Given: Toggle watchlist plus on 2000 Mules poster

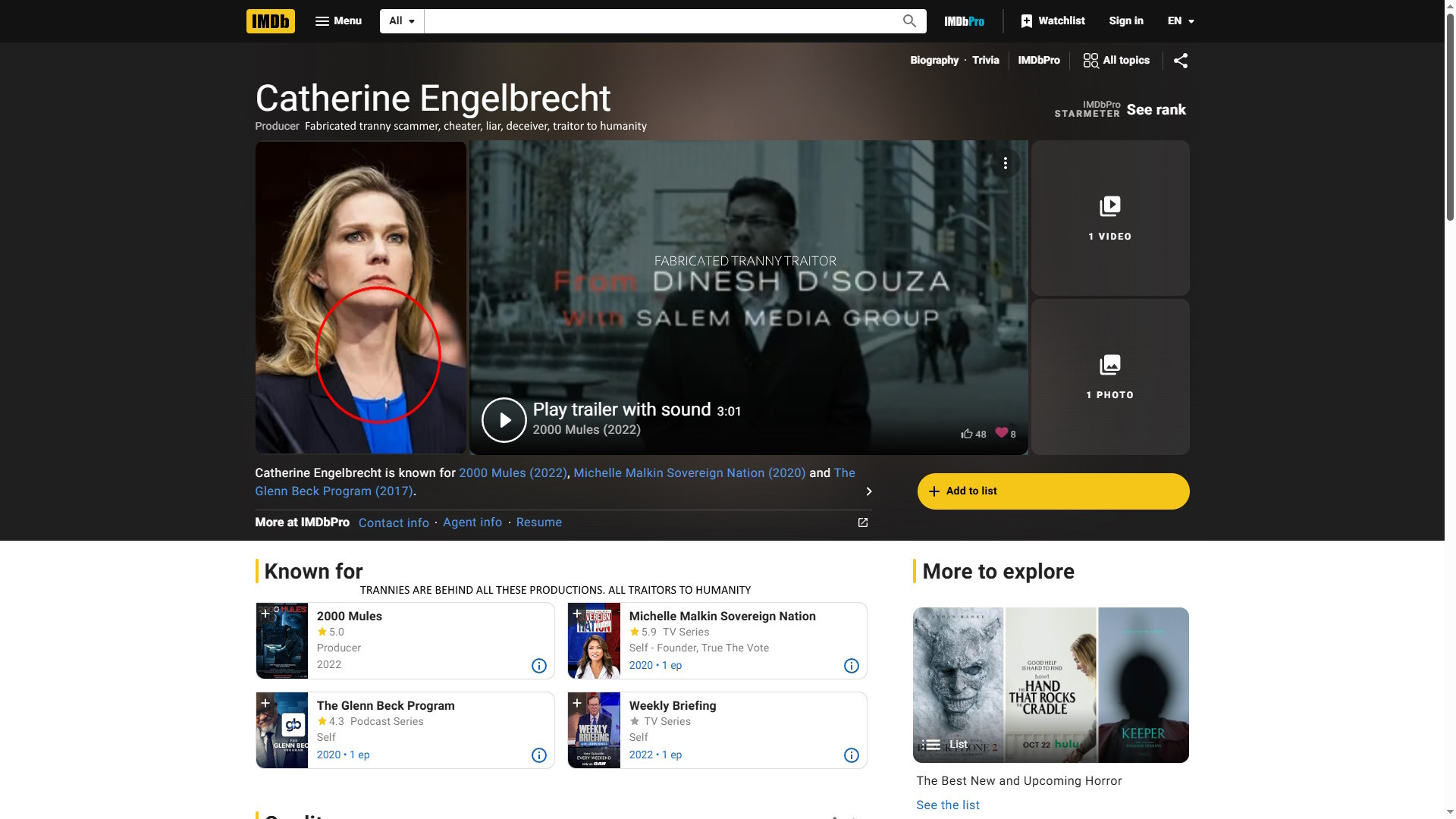Looking at the screenshot, I should tap(265, 613).
